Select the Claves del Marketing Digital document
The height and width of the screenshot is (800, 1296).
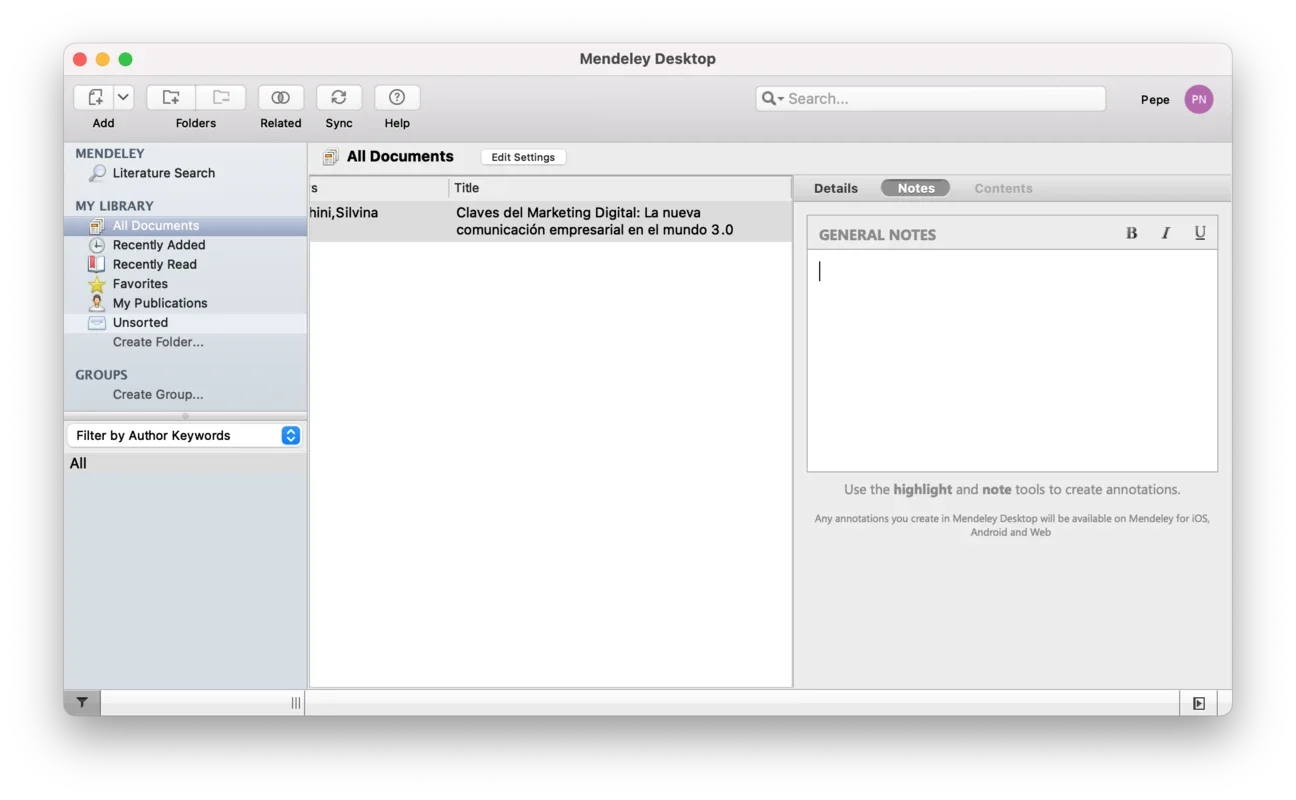[594, 221]
